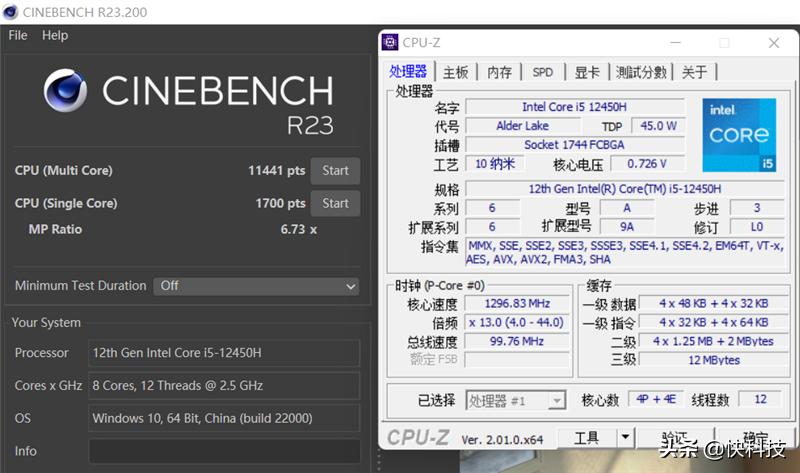Screen dimensions: 800x473
Task: Click the TDP value 45.0 W
Action: (x=658, y=126)
